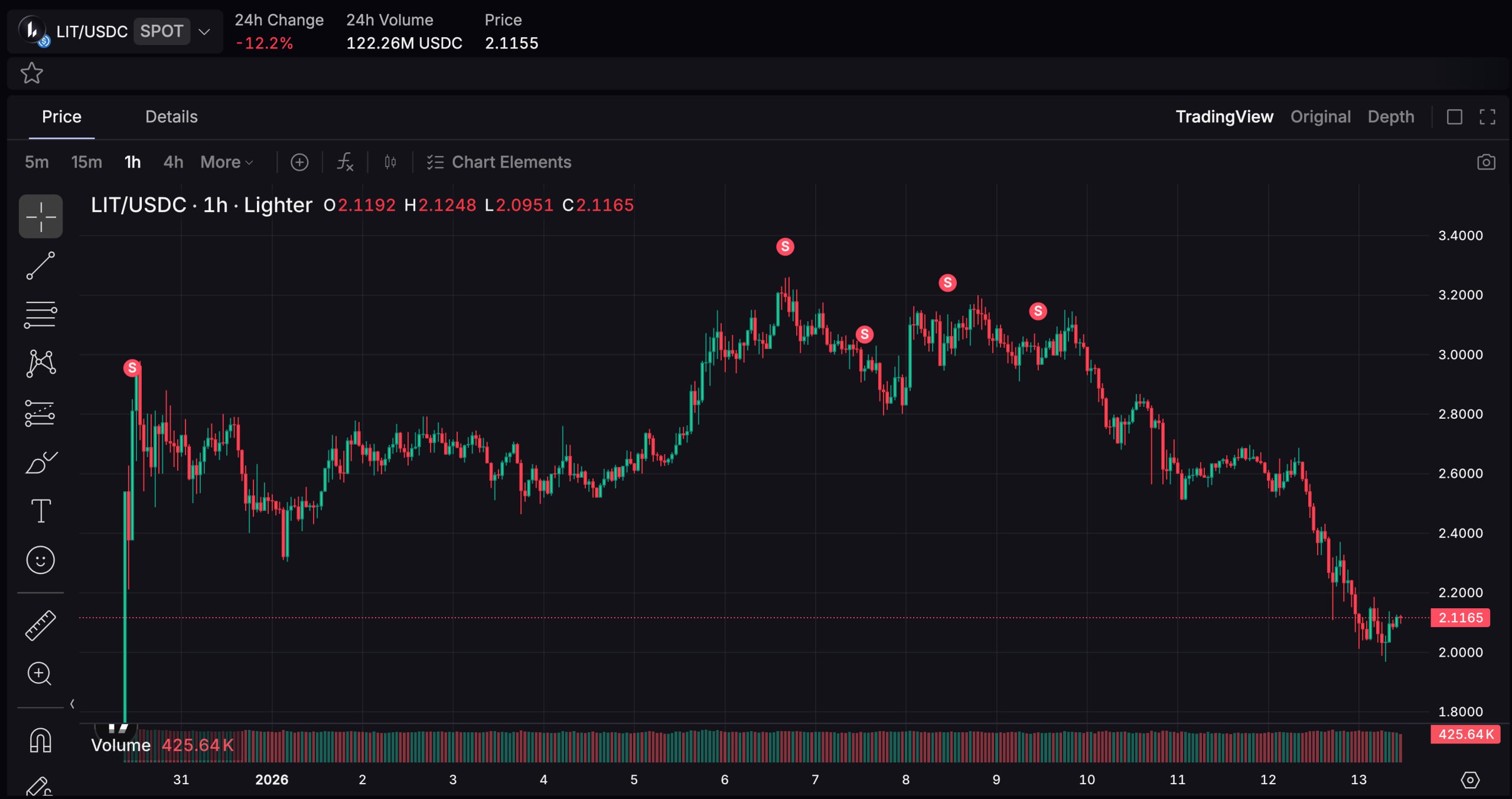Click the S marker near 3.4000
Screen dimensions: 1512x799
784,246
